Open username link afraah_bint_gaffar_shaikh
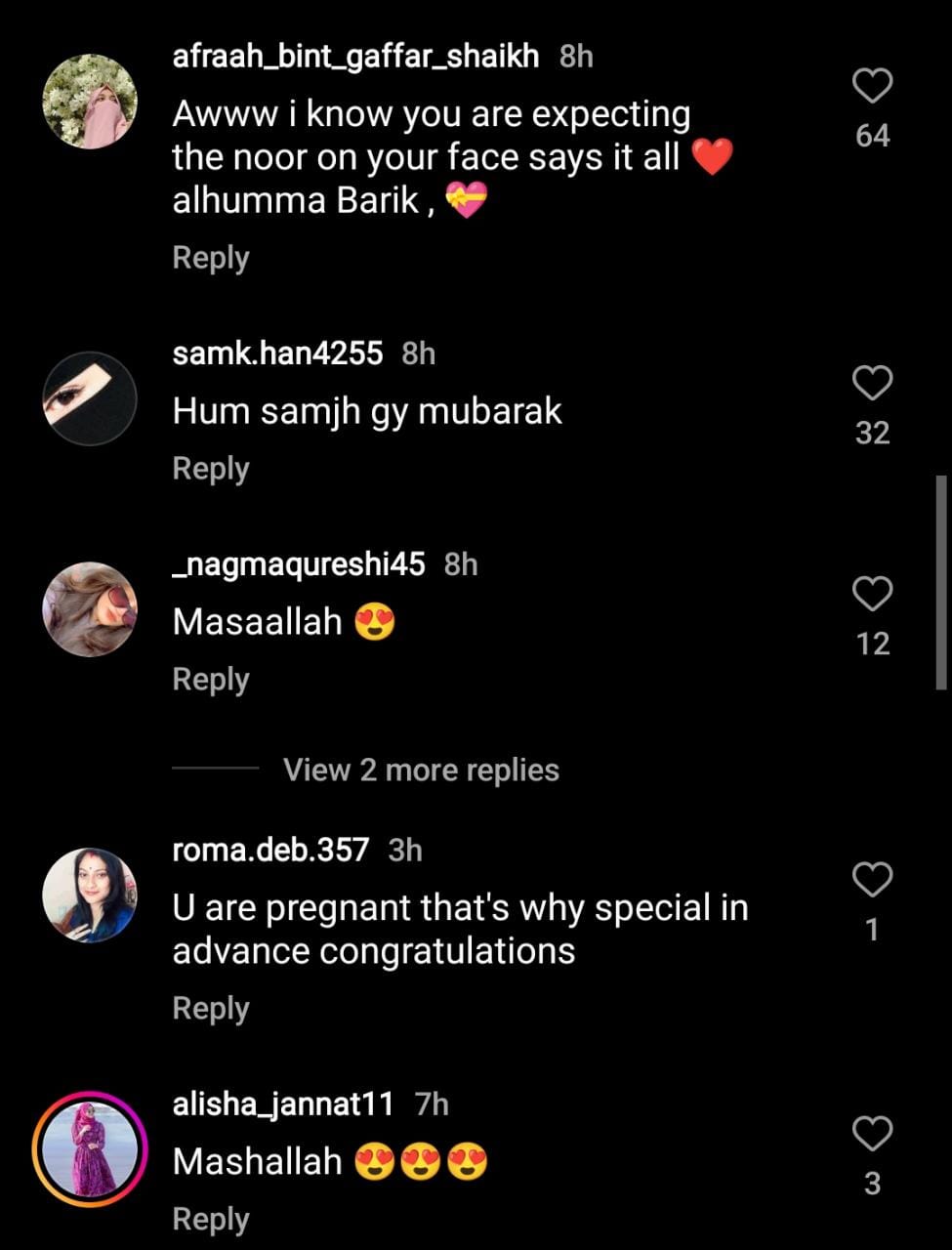This screenshot has width=952, height=1250. (355, 57)
